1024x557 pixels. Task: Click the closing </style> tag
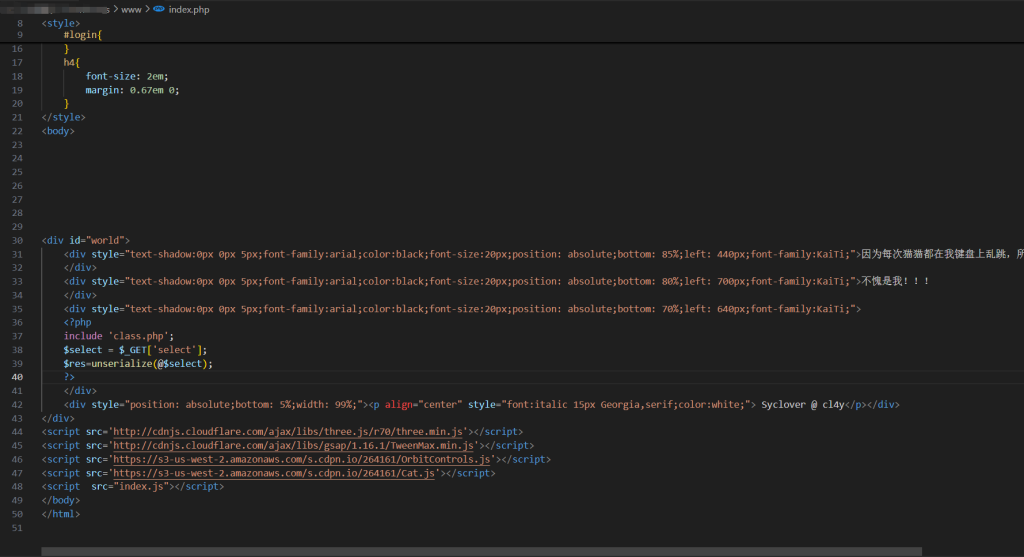63,117
